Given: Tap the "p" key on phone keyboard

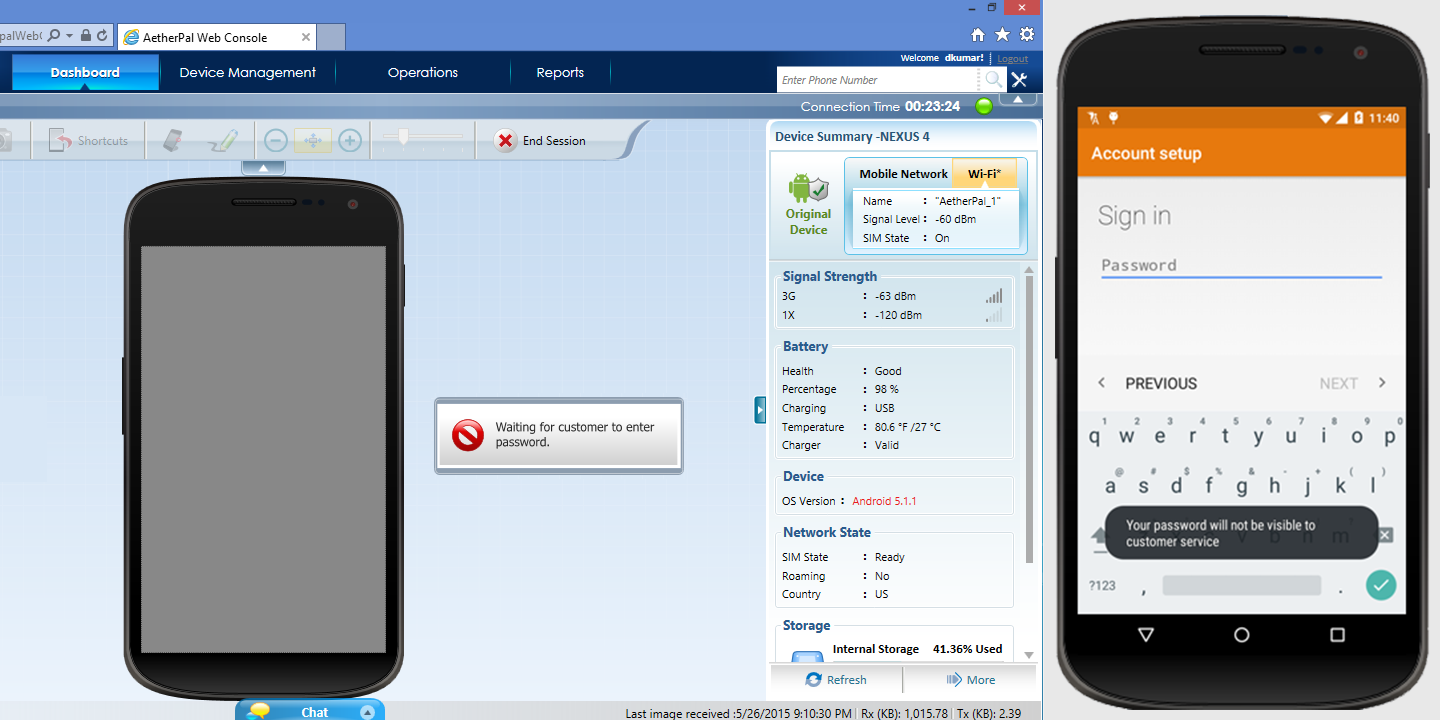Looking at the screenshot, I should (x=1389, y=436).
